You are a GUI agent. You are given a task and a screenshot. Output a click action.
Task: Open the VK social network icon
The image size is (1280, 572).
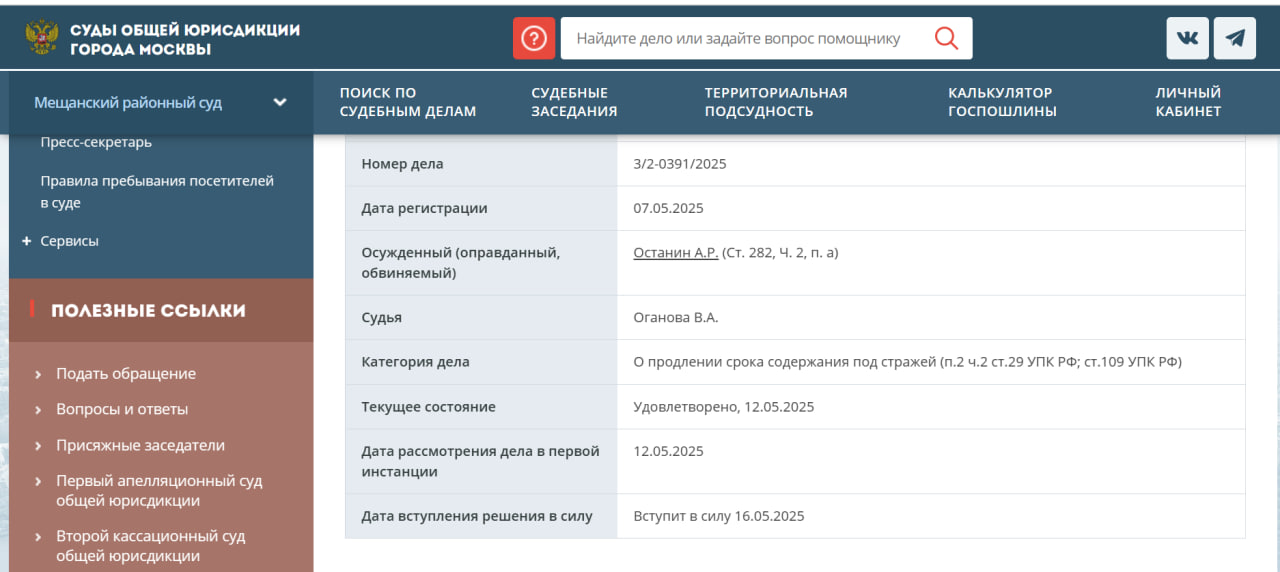[1187, 39]
